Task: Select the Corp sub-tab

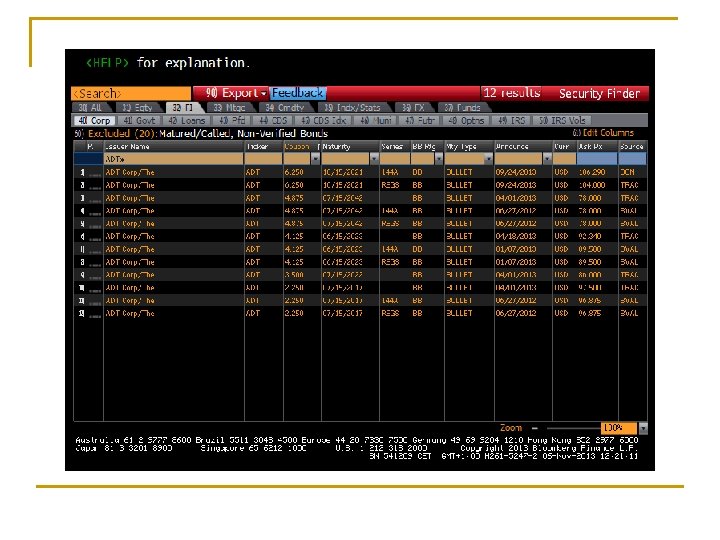Action: (95, 120)
